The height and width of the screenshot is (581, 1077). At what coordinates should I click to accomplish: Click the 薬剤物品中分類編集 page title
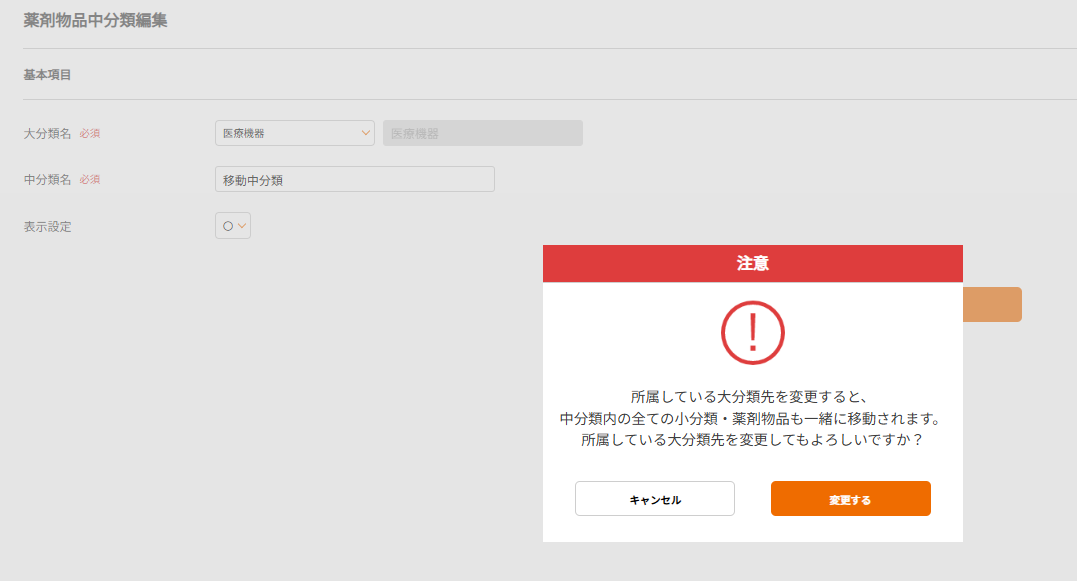(95, 21)
